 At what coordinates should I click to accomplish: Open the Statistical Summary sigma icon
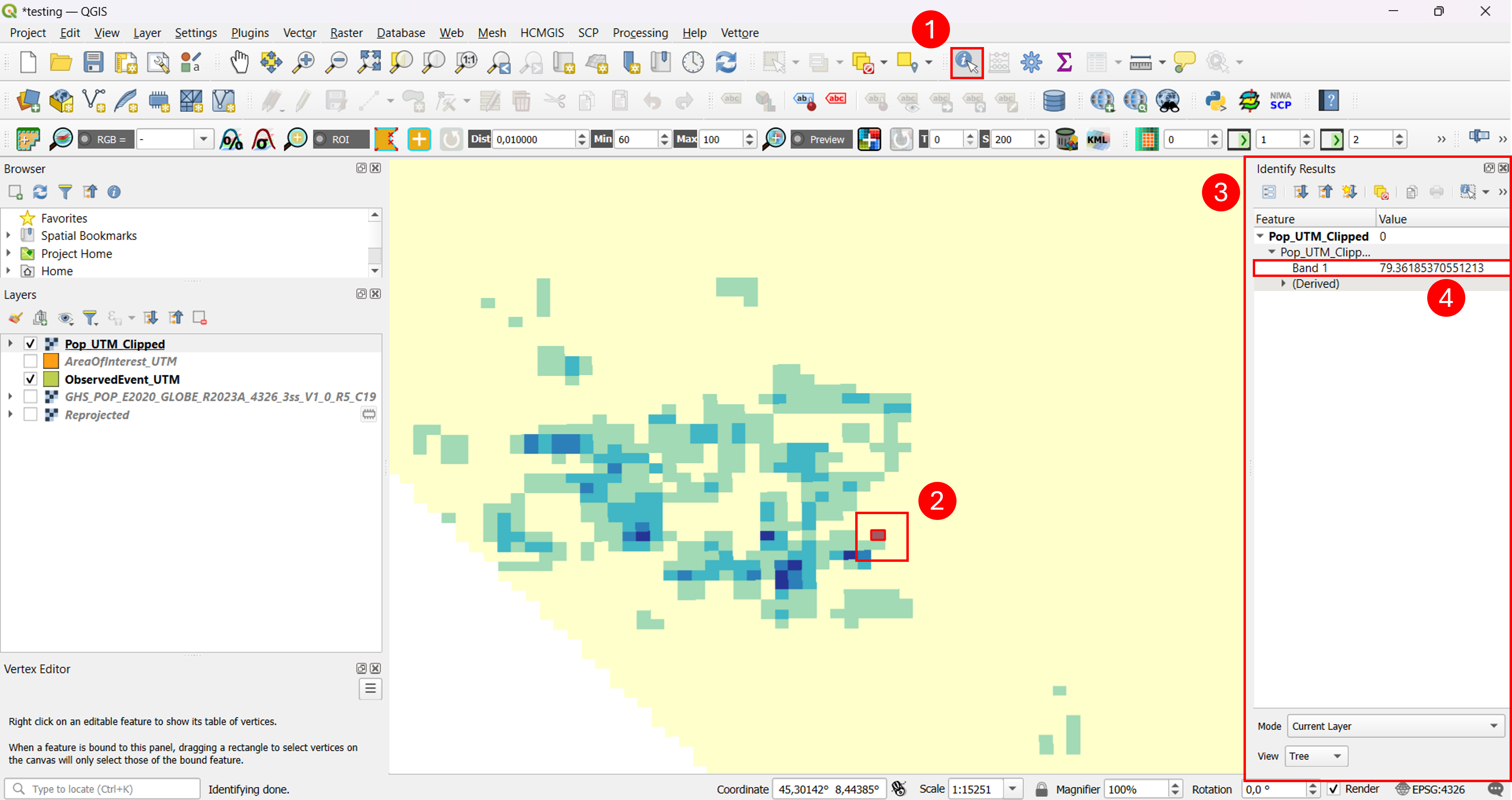[x=1064, y=62]
